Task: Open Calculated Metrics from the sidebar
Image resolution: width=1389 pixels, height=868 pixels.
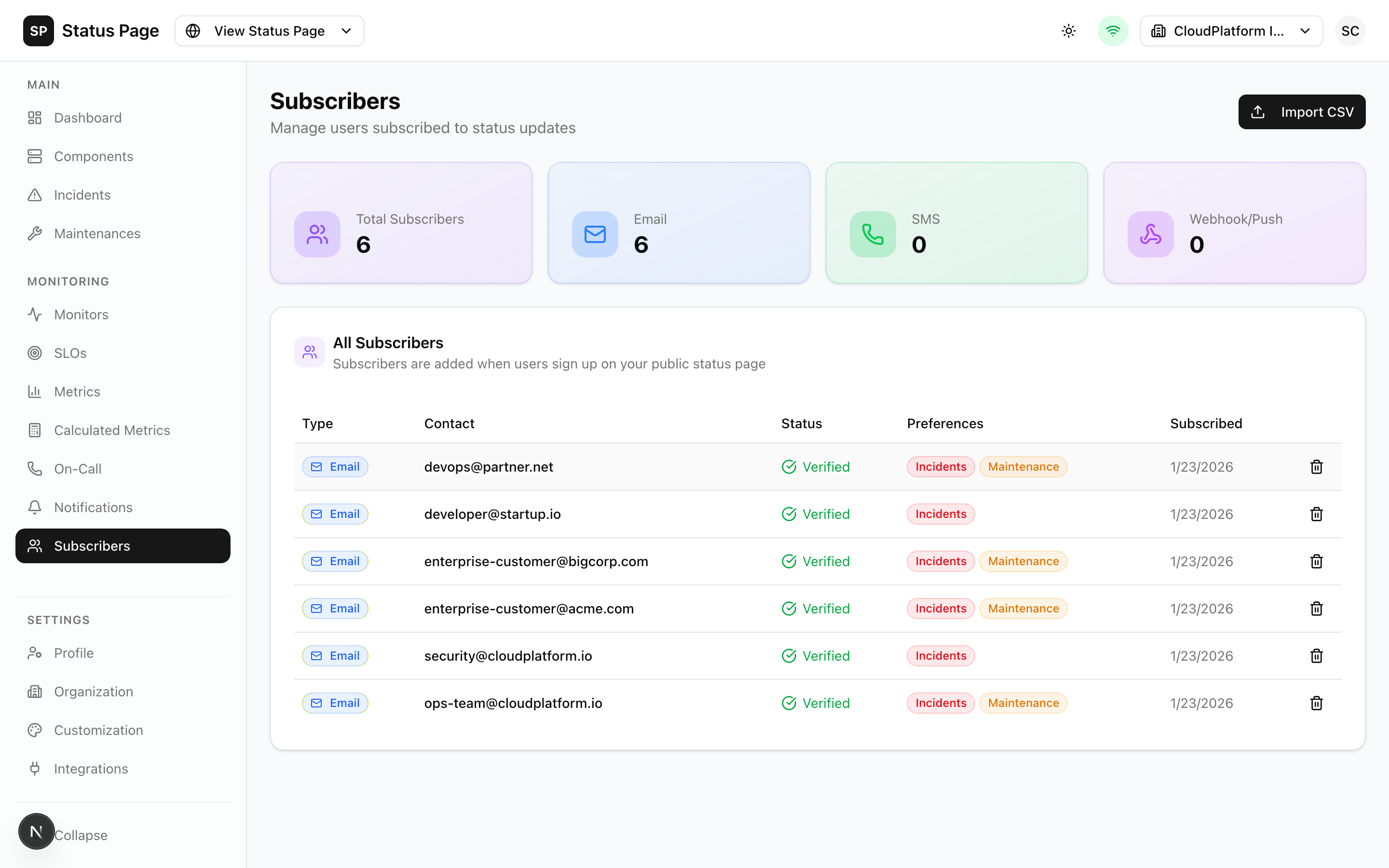Action: [112, 430]
